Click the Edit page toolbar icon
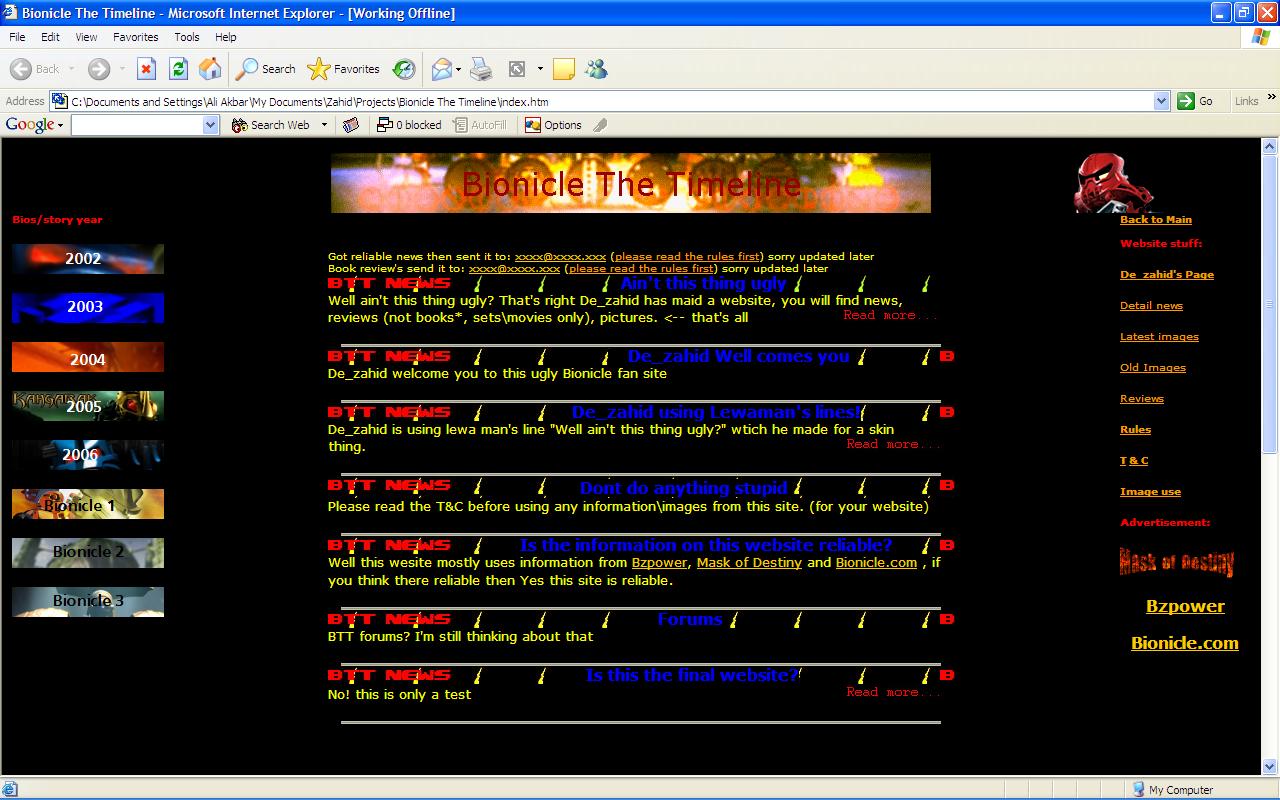This screenshot has height=800, width=1280. tap(517, 69)
